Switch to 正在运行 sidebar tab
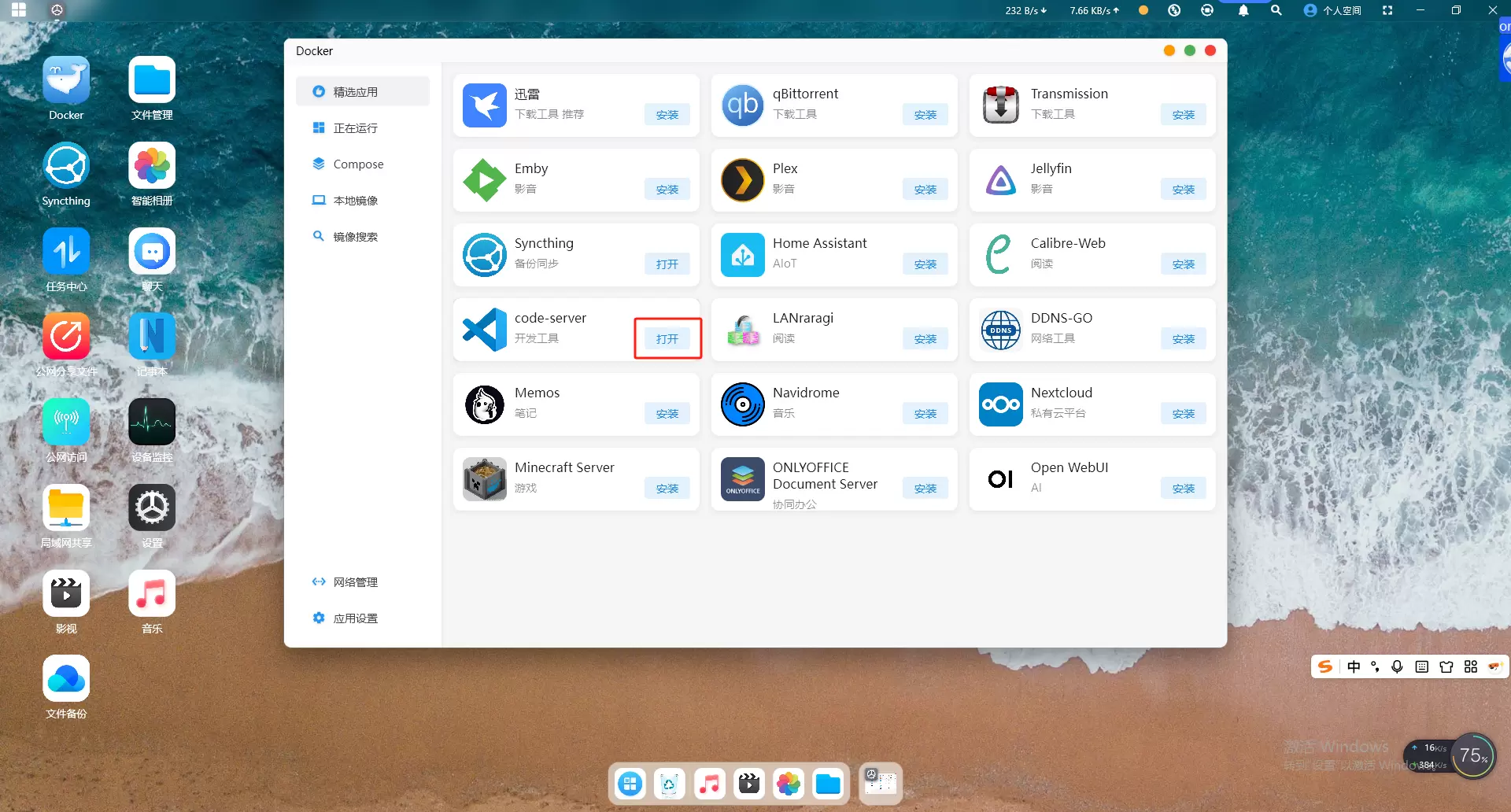 coord(355,128)
